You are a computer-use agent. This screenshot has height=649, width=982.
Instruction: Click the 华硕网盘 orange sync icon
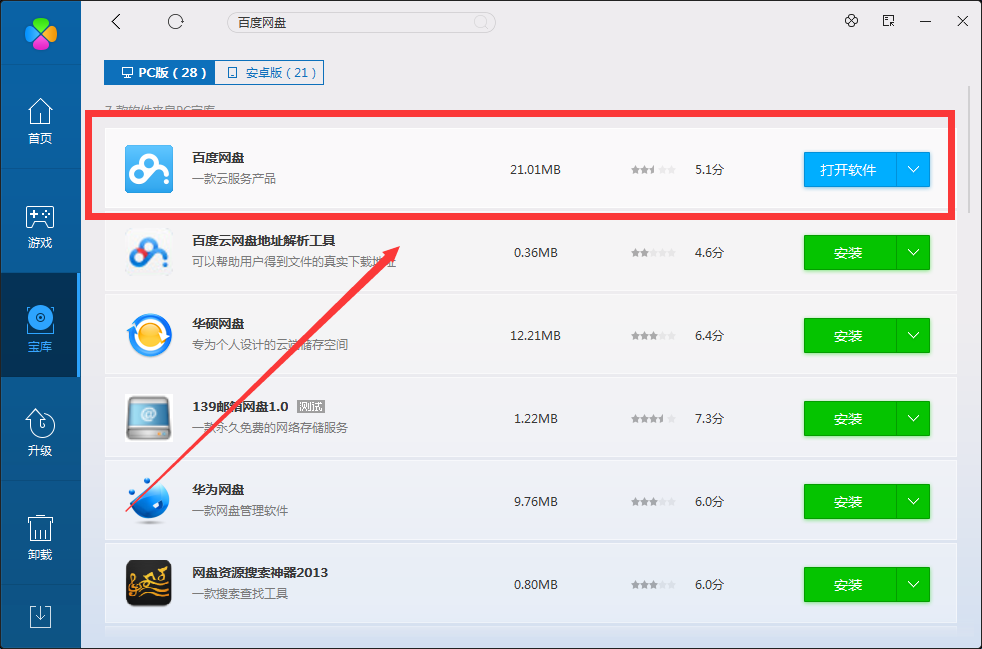(149, 335)
